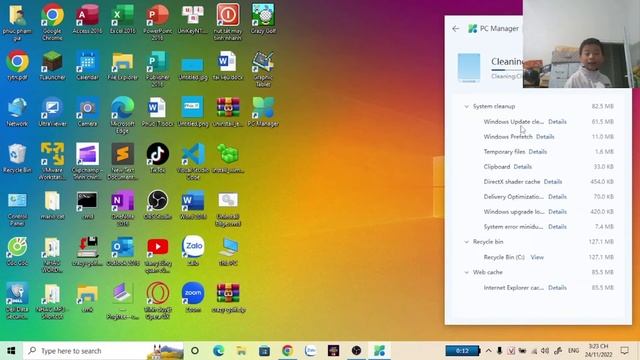Image resolution: width=640 pixels, height=360 pixels.
Task: Open Details for Windows upgrade logs
Action: 557,212
